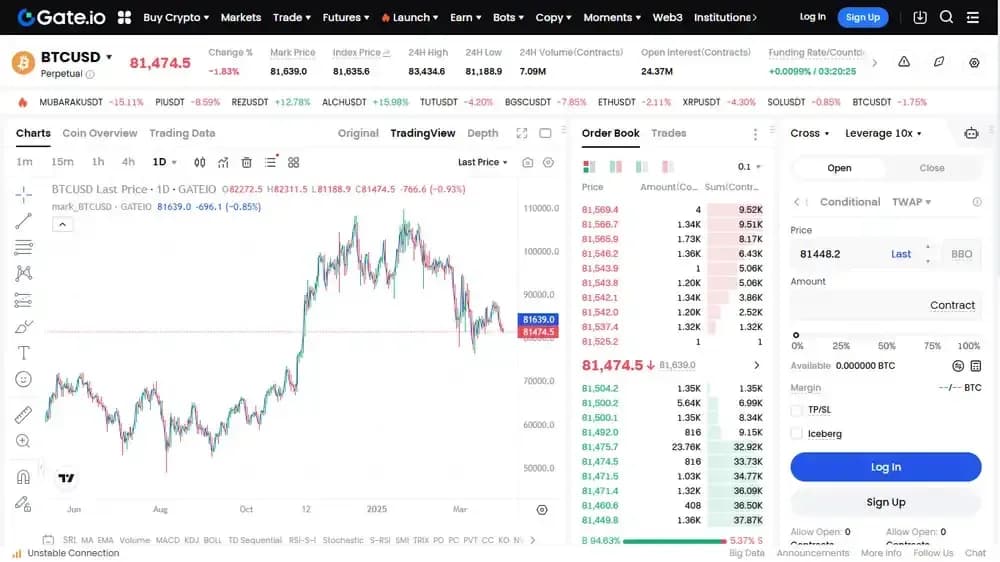Click Sign Up below the Log In button
The height and width of the screenshot is (562, 1000).
coord(885,503)
